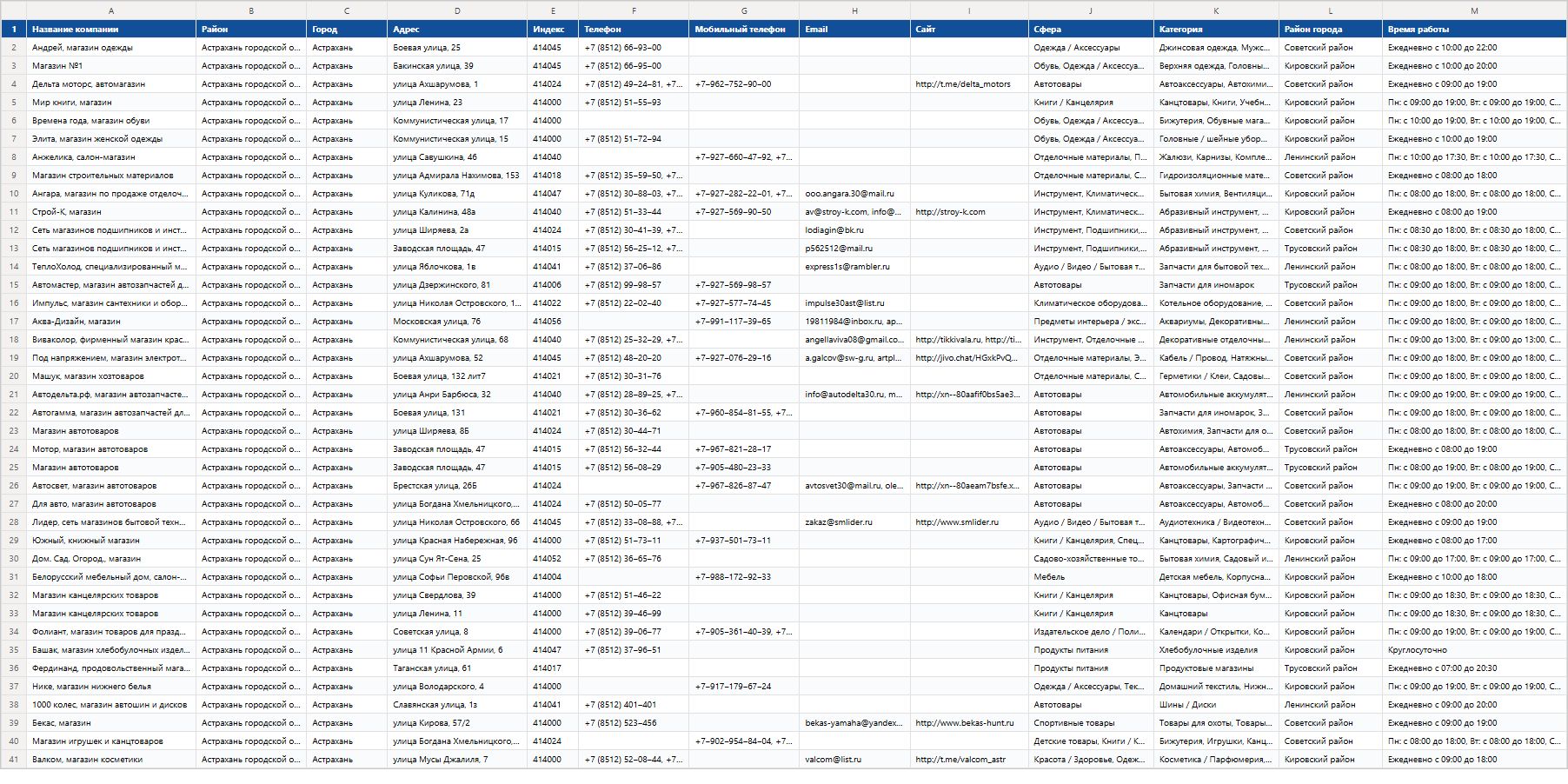Click address cell 'Московская улица, 76'

tap(457, 322)
